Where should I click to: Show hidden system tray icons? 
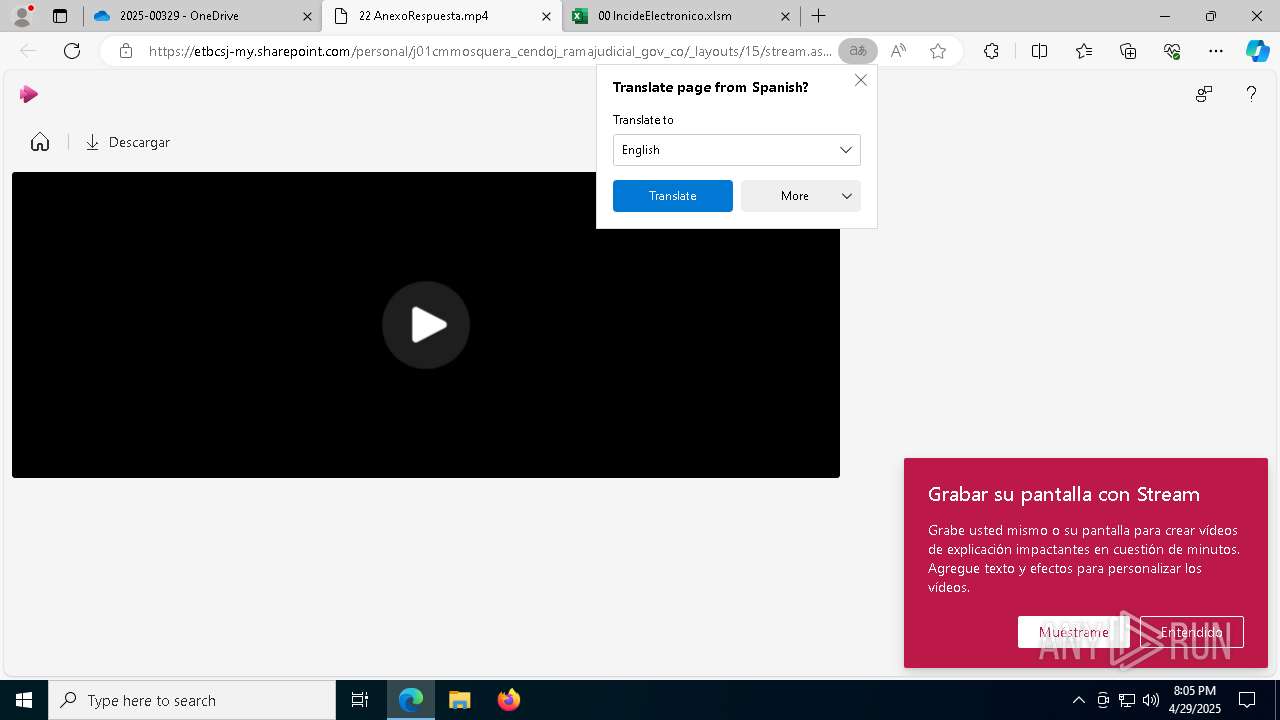[x=1079, y=700]
